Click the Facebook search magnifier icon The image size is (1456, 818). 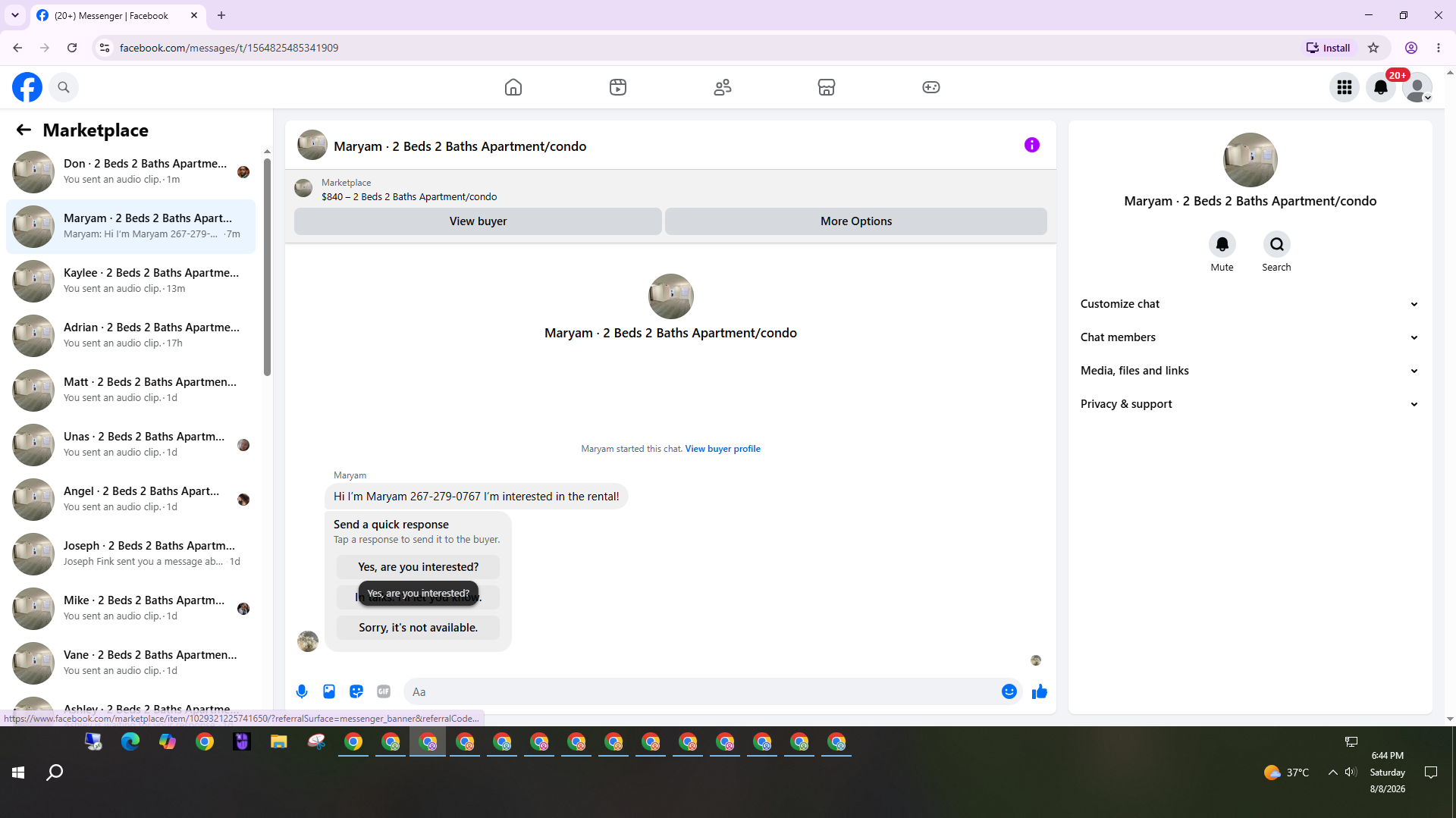(x=64, y=87)
